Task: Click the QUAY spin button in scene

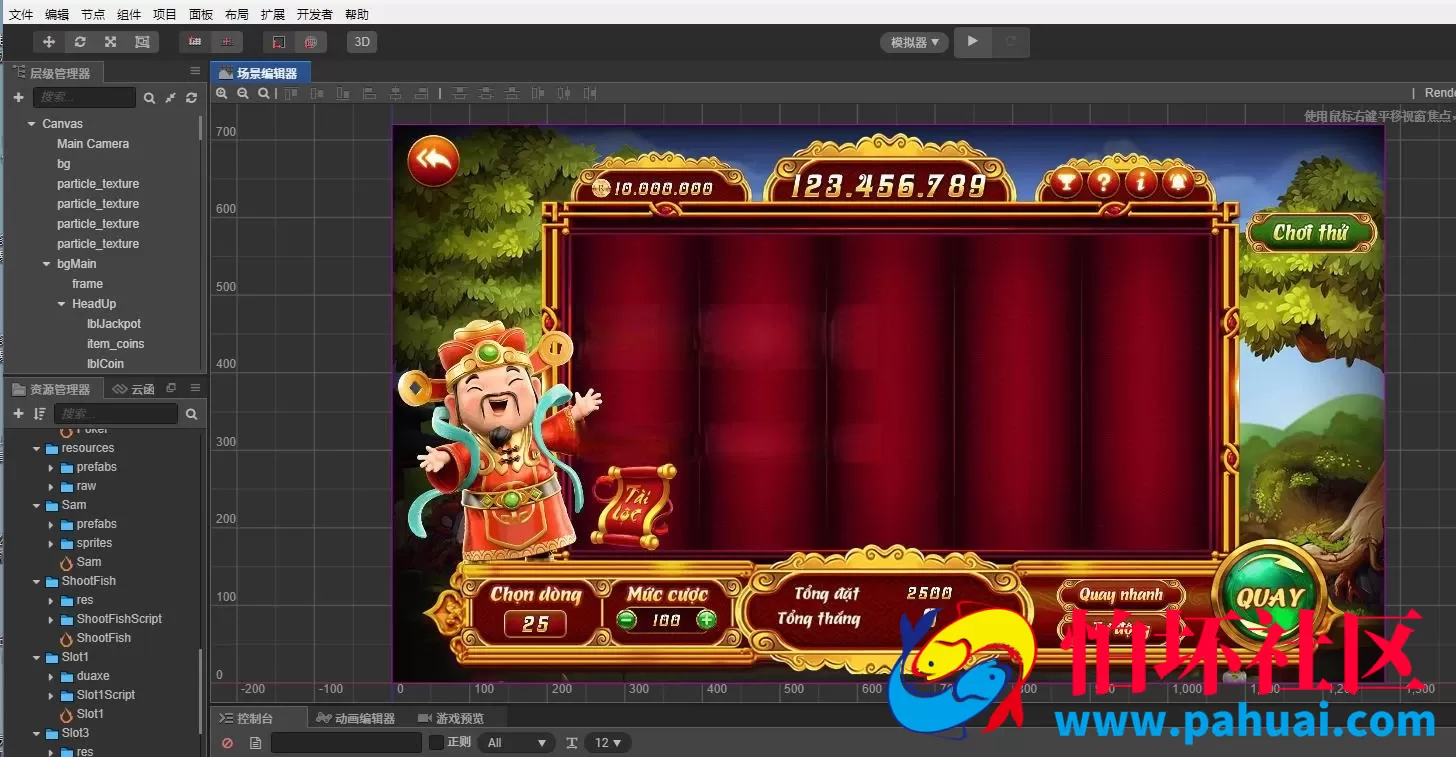Action: click(1270, 598)
